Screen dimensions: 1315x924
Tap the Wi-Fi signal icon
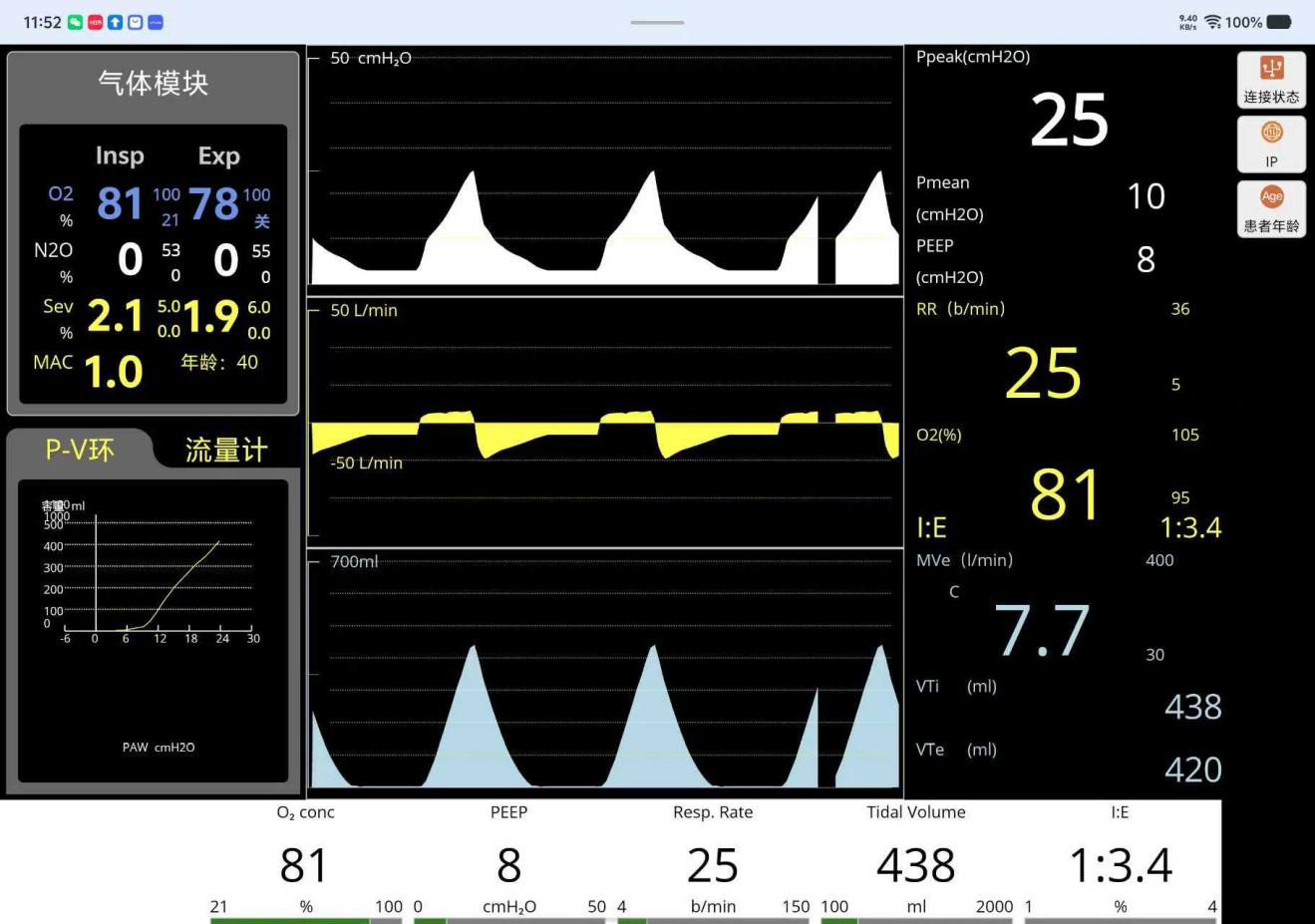(1212, 22)
